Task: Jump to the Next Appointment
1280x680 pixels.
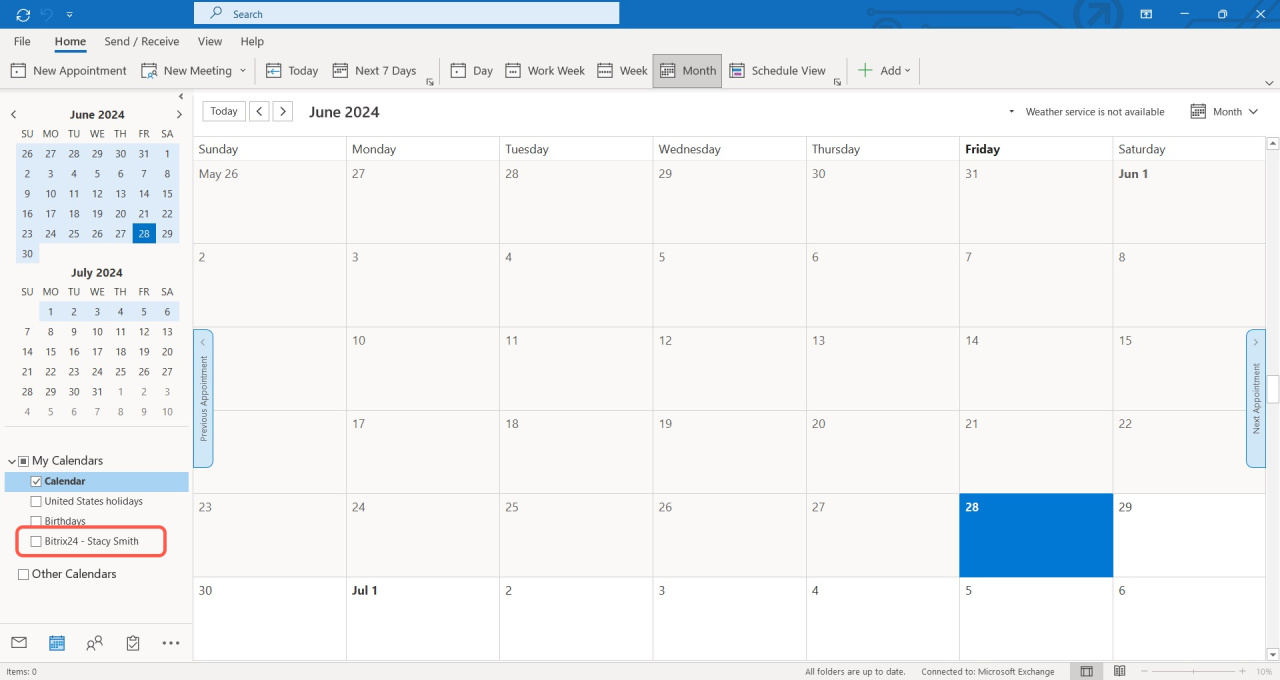Action: (x=1256, y=398)
